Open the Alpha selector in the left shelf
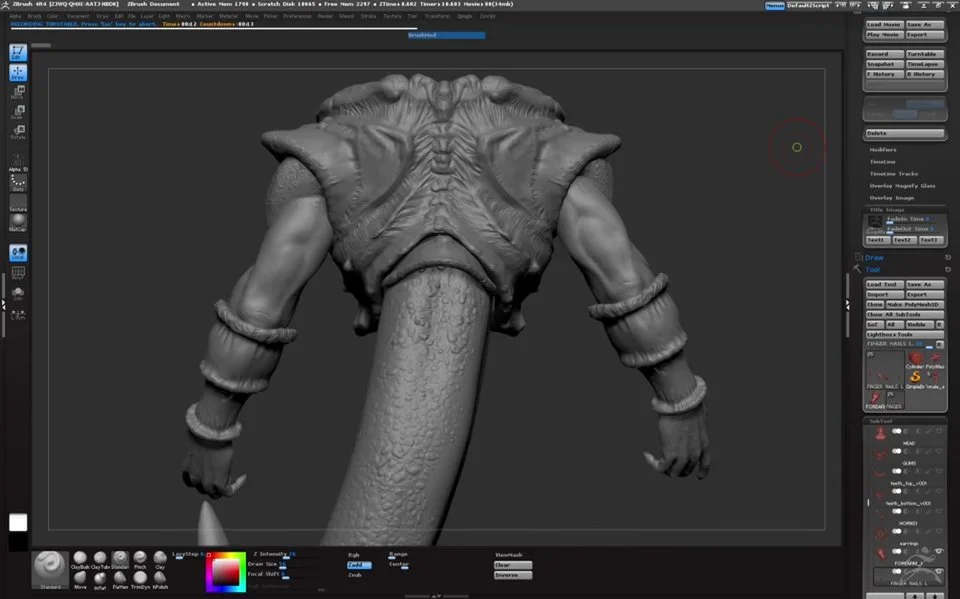 click(17, 162)
